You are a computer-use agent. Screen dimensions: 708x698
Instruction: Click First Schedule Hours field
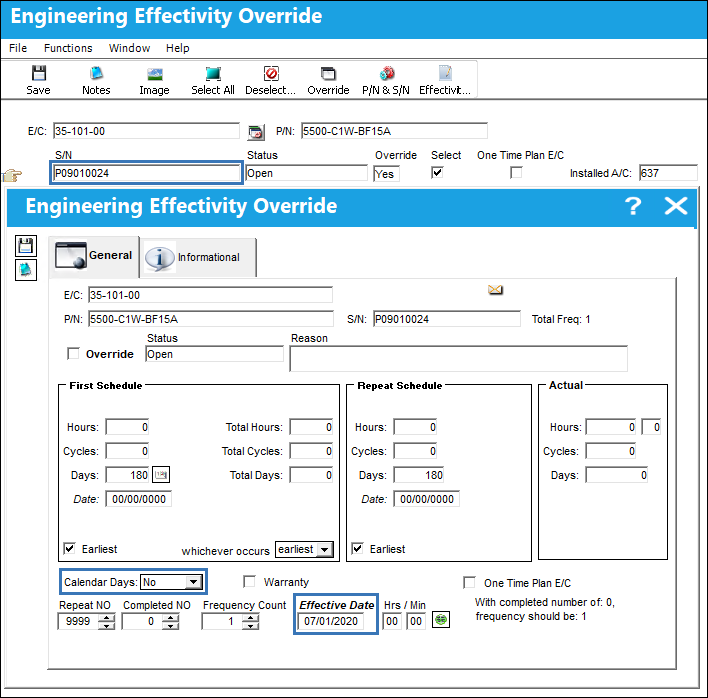click(x=127, y=427)
